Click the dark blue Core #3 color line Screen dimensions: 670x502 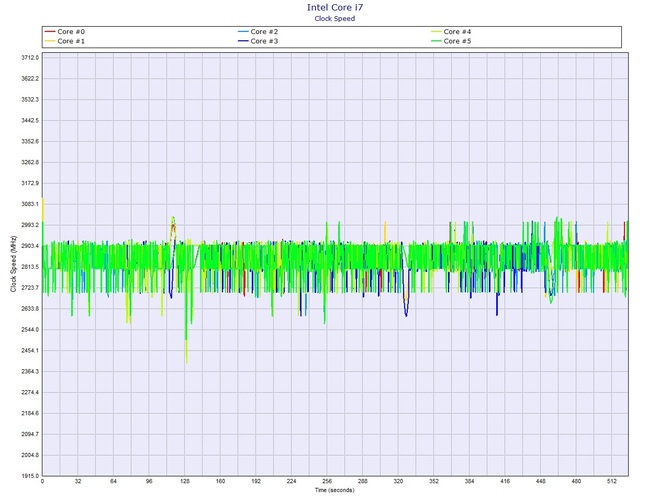pos(243,41)
